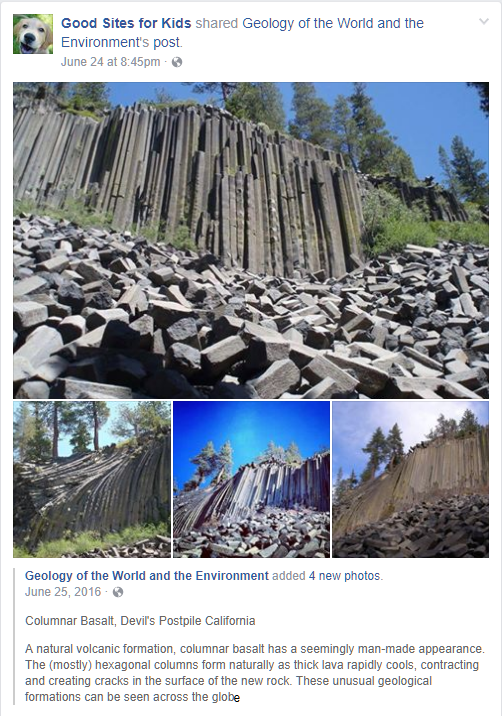Open the post options chevron menu

[x=484, y=21]
